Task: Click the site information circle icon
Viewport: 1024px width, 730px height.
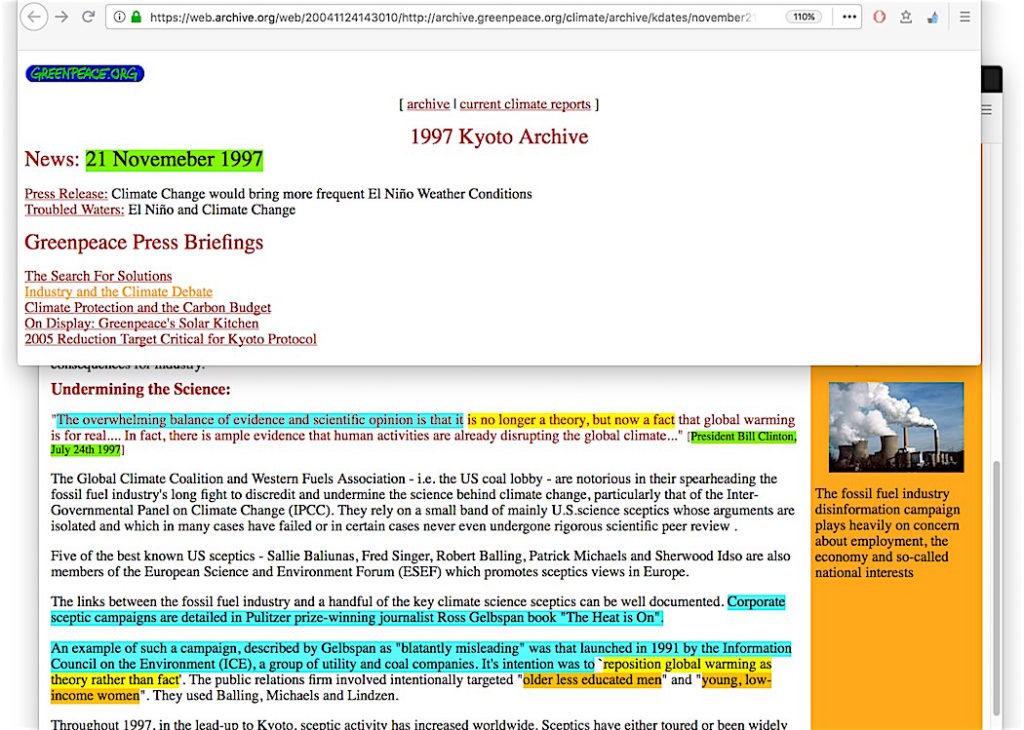Action: (x=119, y=17)
